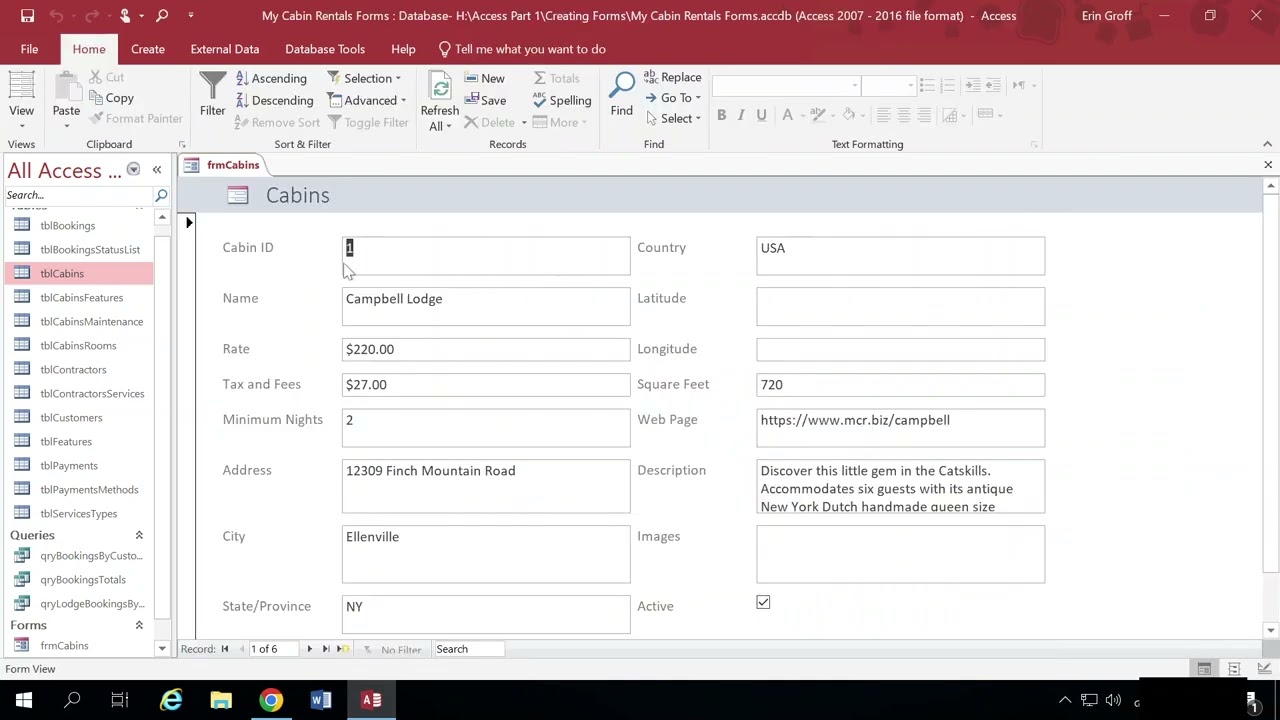Open the Advanced filter options dropdown
The image size is (1280, 720).
(x=367, y=100)
